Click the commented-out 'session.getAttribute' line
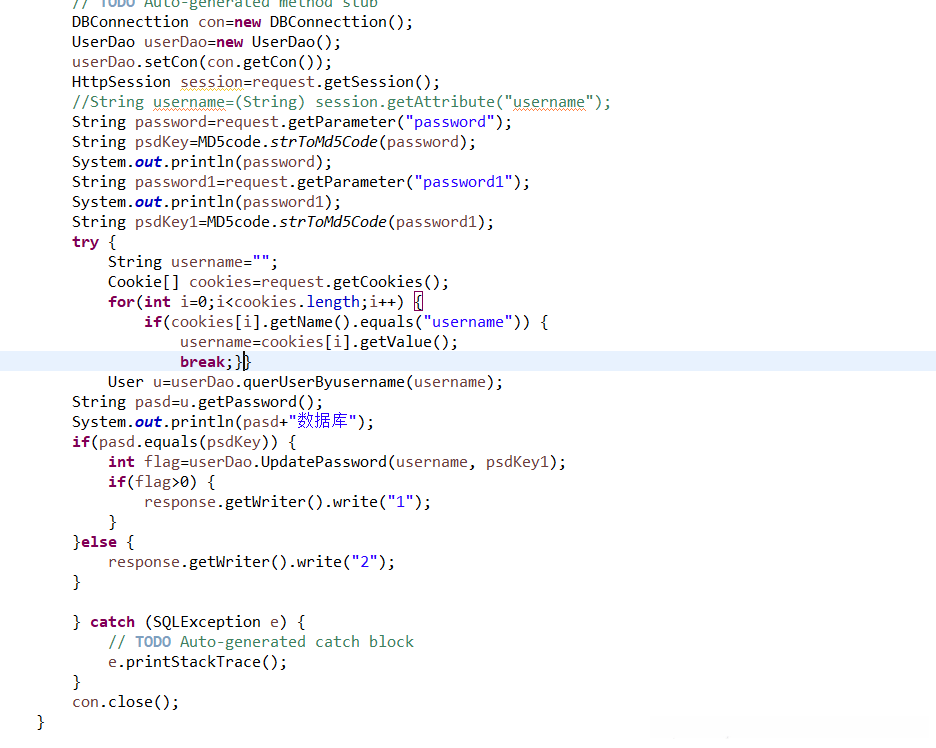 341,102
